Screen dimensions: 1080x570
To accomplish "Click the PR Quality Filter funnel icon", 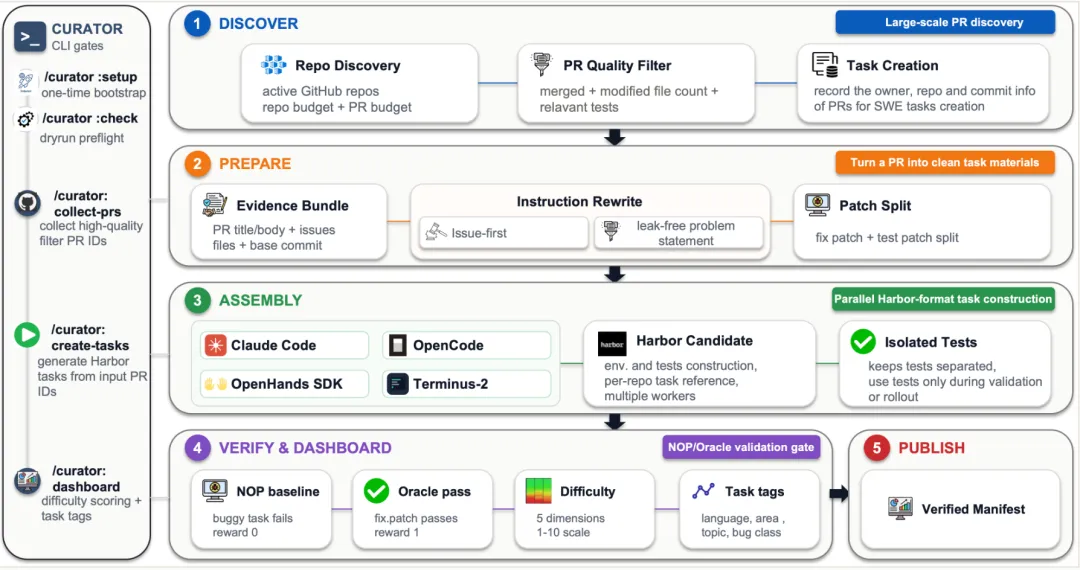I will point(542,63).
